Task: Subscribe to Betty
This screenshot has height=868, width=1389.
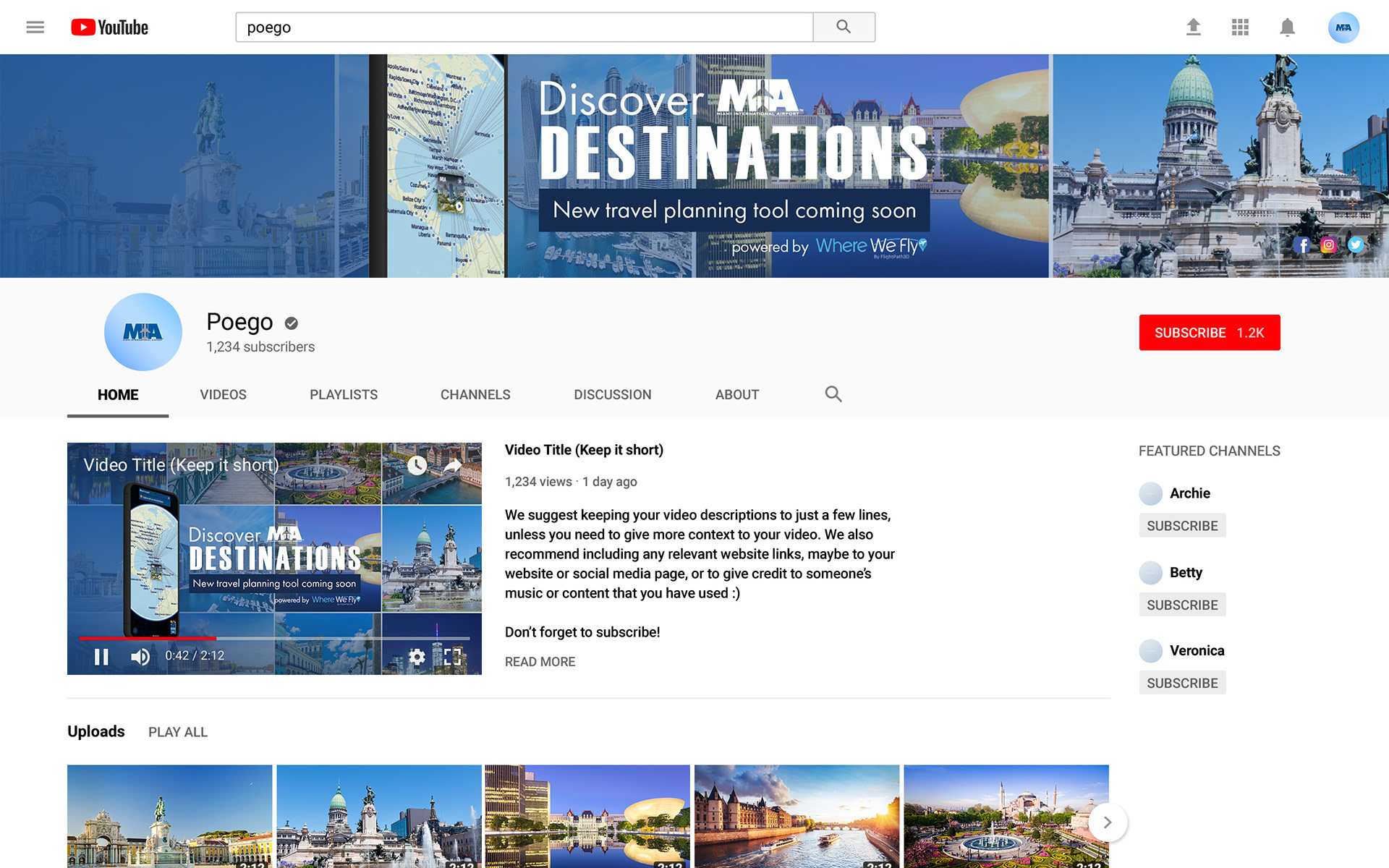Action: point(1182,605)
